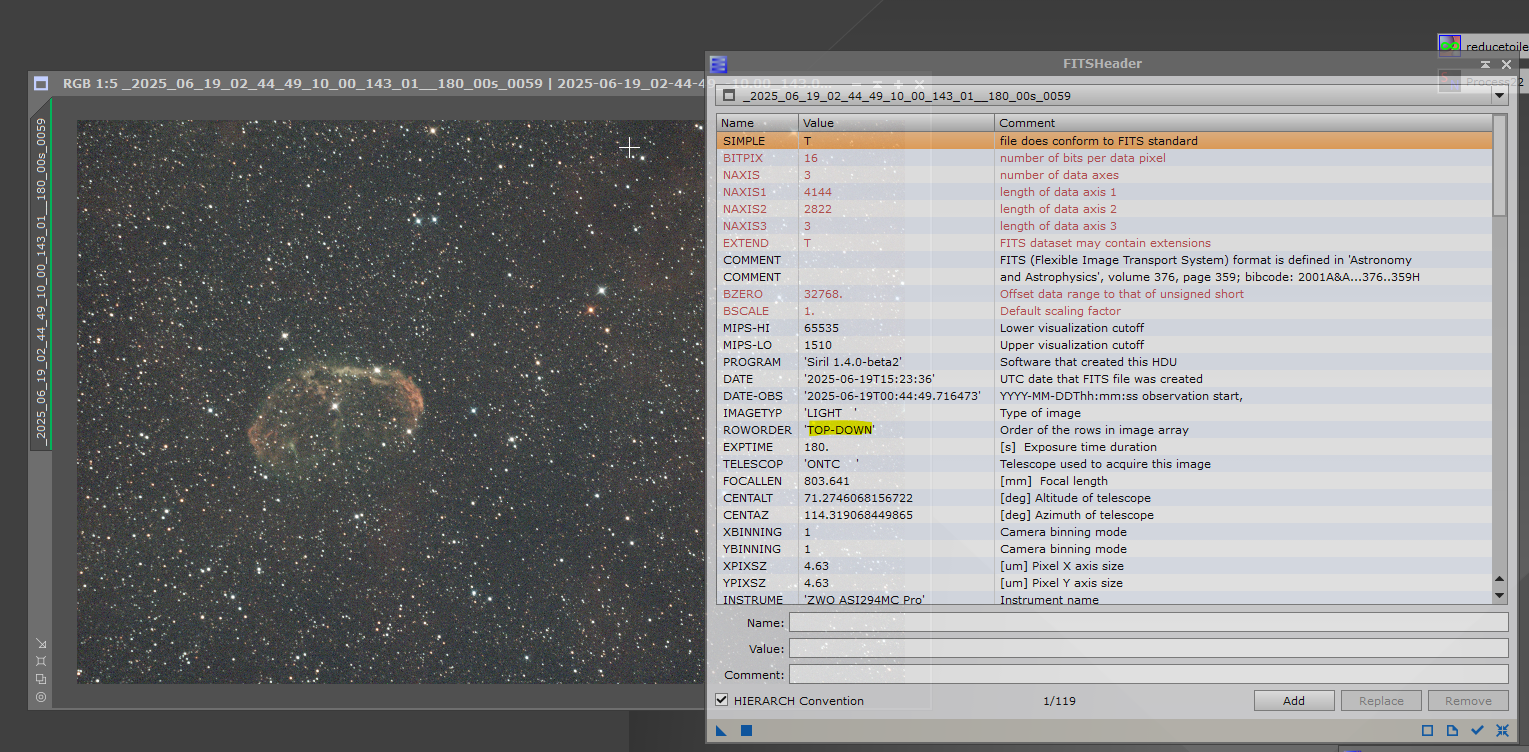Select the XBINNING keyword row
The image size is (1529, 752).
[1104, 532]
